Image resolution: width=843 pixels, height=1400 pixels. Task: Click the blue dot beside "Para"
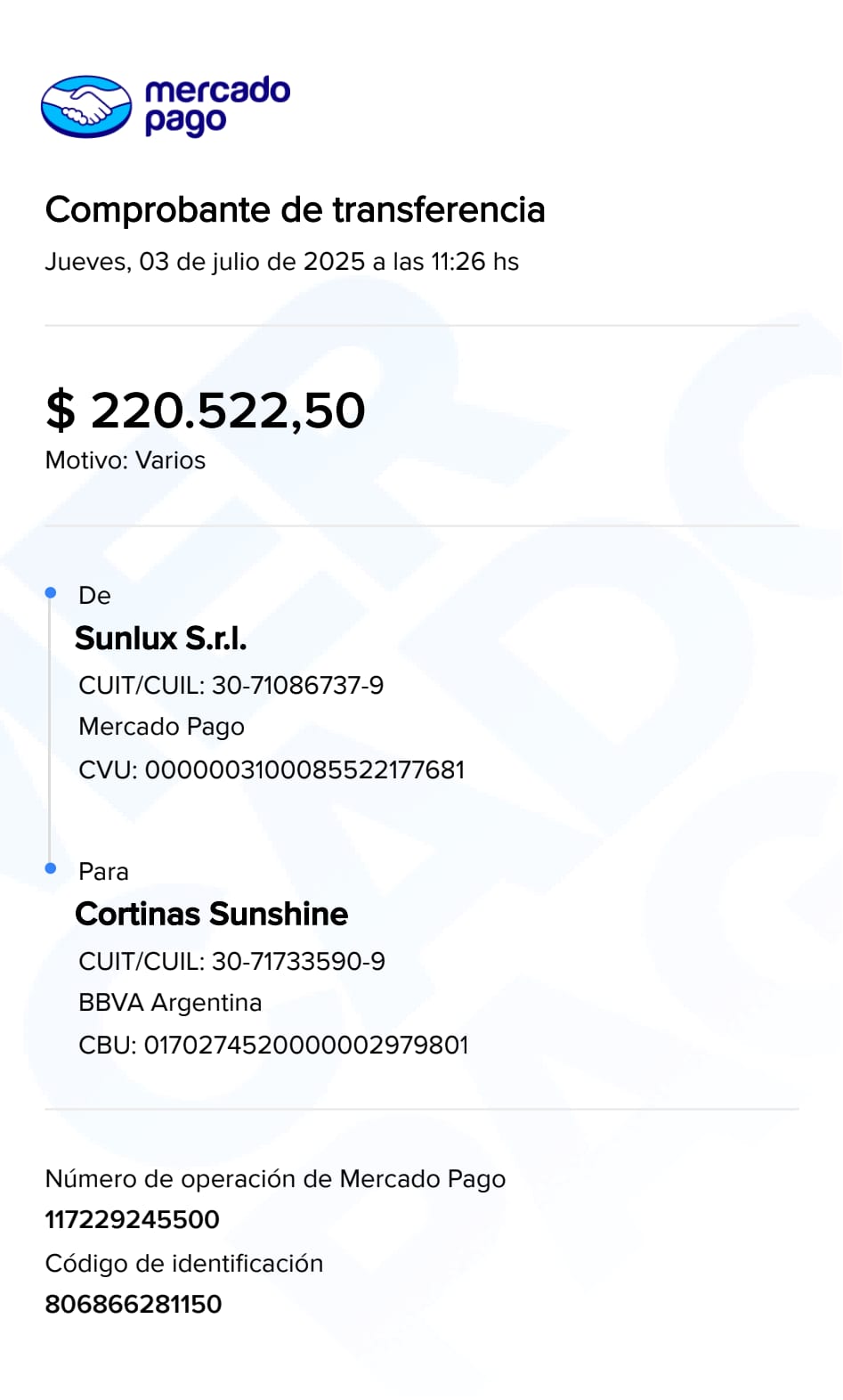tap(51, 868)
